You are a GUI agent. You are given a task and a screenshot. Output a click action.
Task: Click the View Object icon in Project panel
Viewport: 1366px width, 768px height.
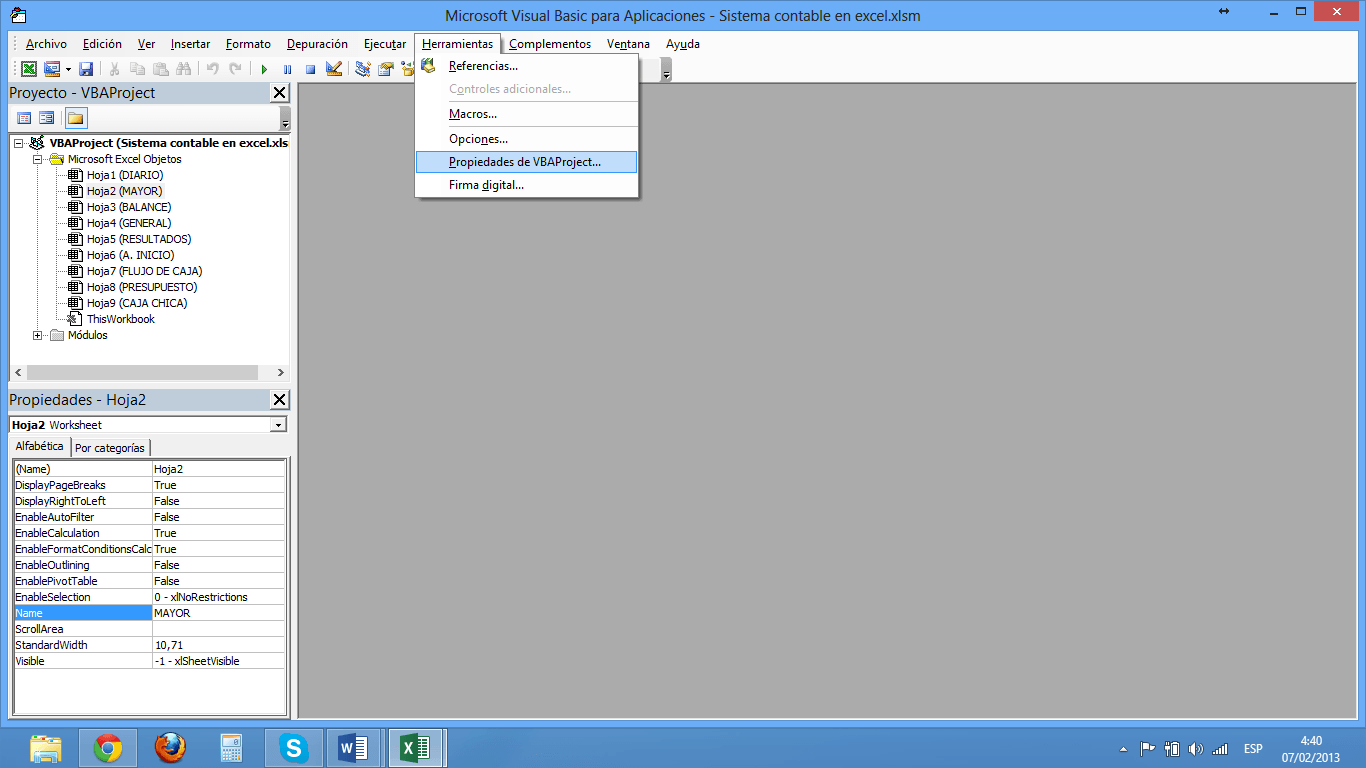coord(46,117)
